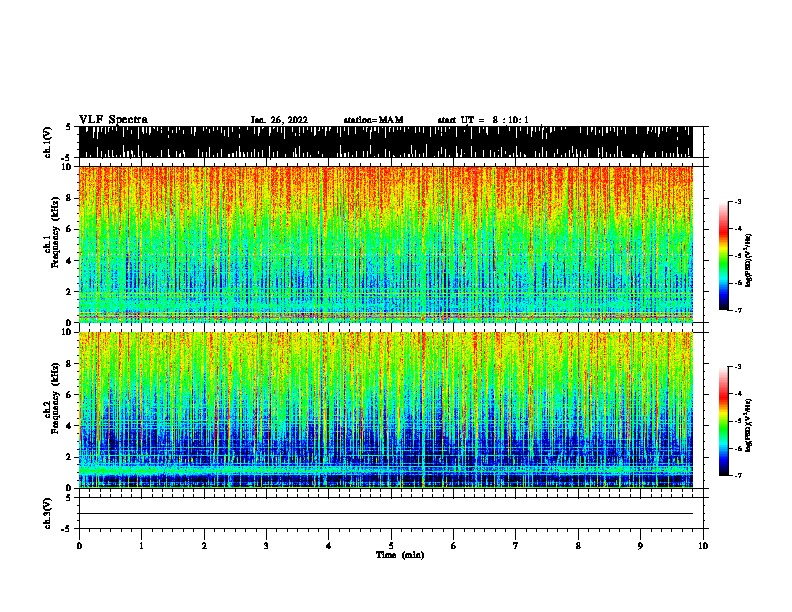Click the "4" kHz tick on ch.2 frequency axis
Image resolution: width=792 pixels, height=612 pixels.
click(69, 426)
